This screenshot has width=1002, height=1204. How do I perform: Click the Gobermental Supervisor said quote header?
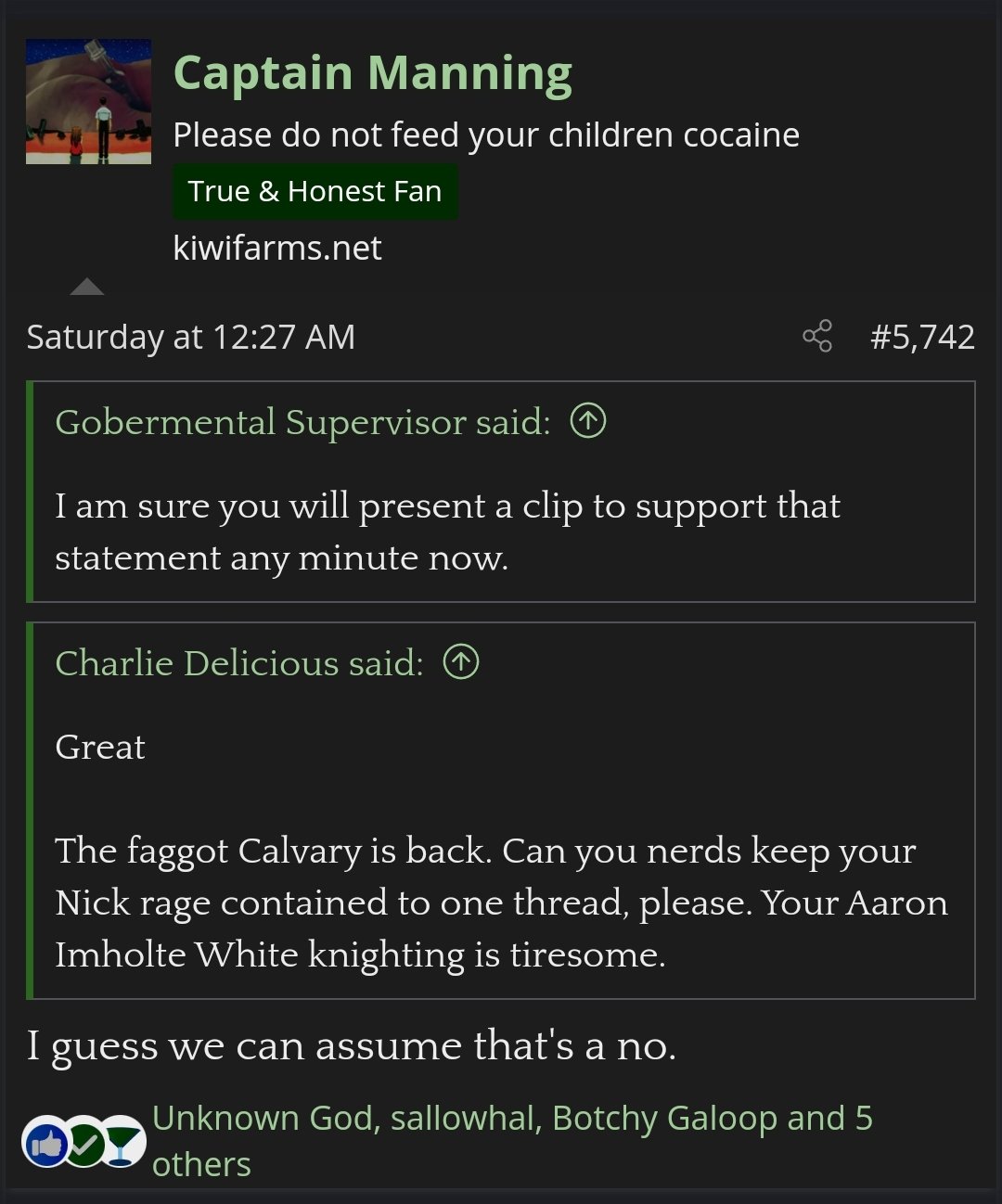pos(302,422)
